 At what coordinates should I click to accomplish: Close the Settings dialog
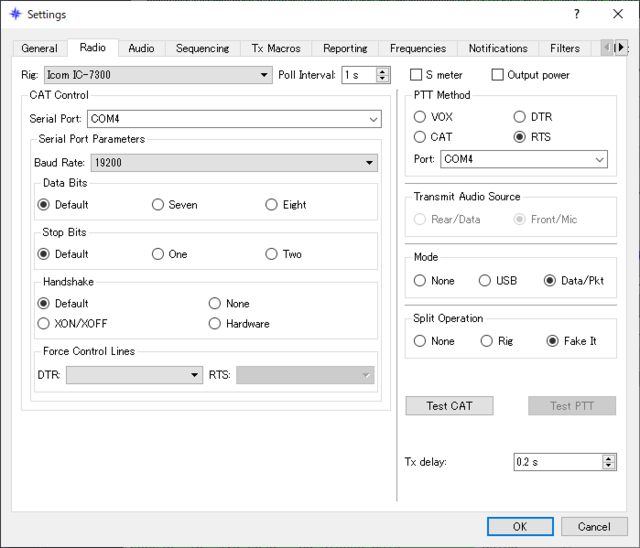(618, 14)
